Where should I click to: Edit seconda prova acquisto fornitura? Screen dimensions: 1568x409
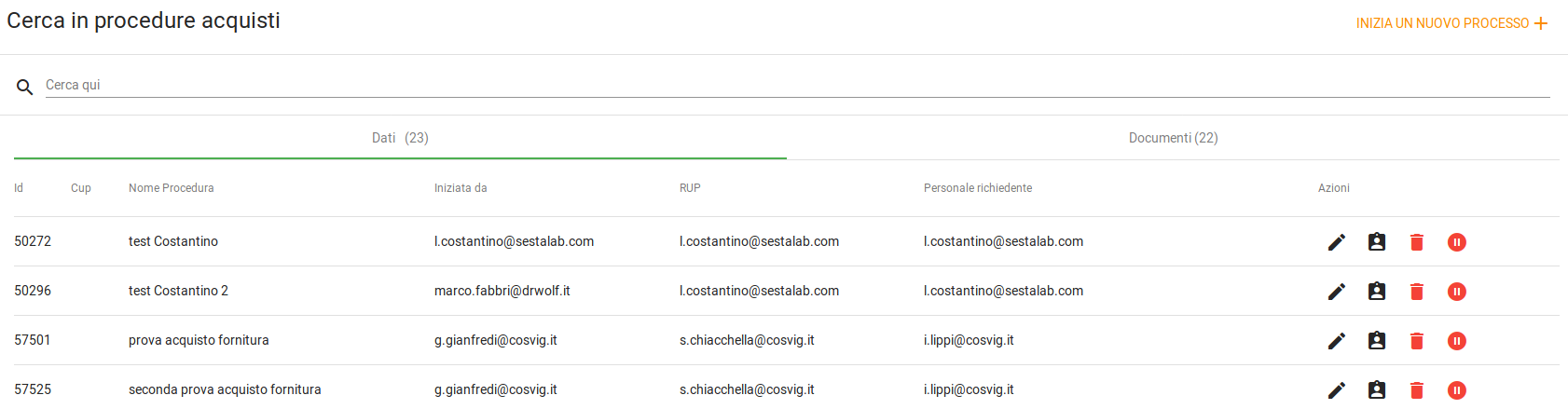point(1336,390)
